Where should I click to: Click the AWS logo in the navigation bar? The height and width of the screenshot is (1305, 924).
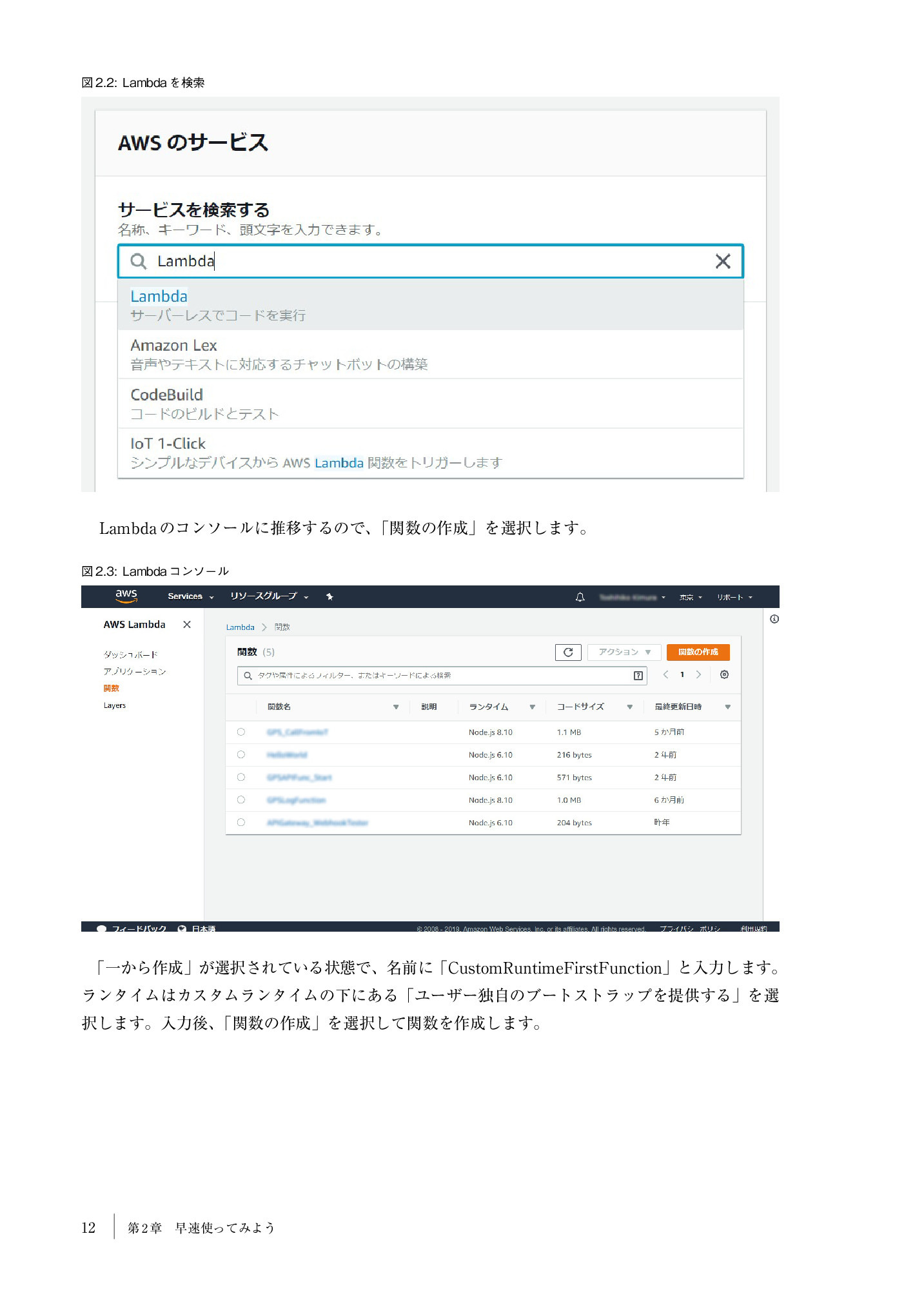pos(126,596)
